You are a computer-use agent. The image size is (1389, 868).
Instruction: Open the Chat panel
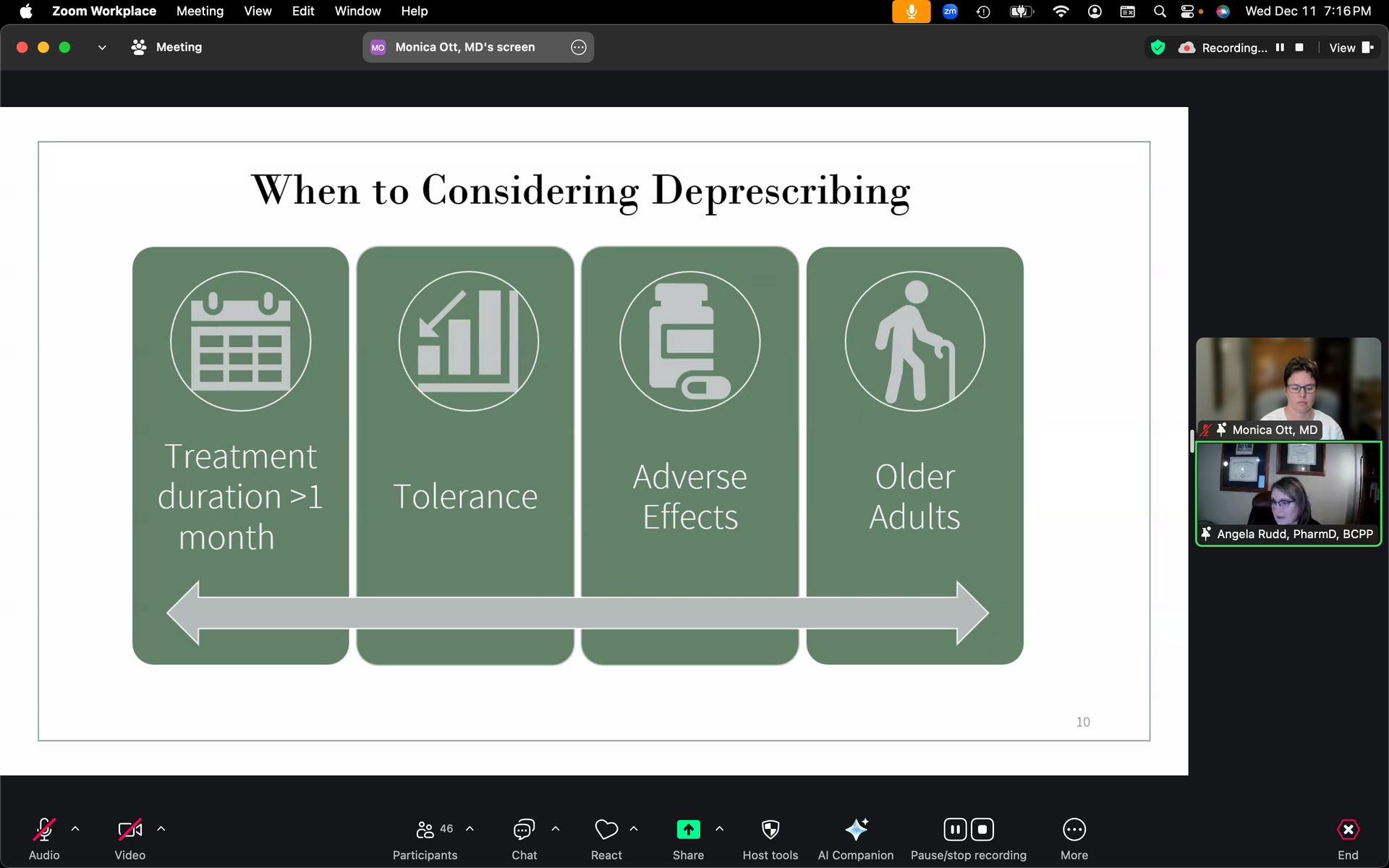(524, 830)
